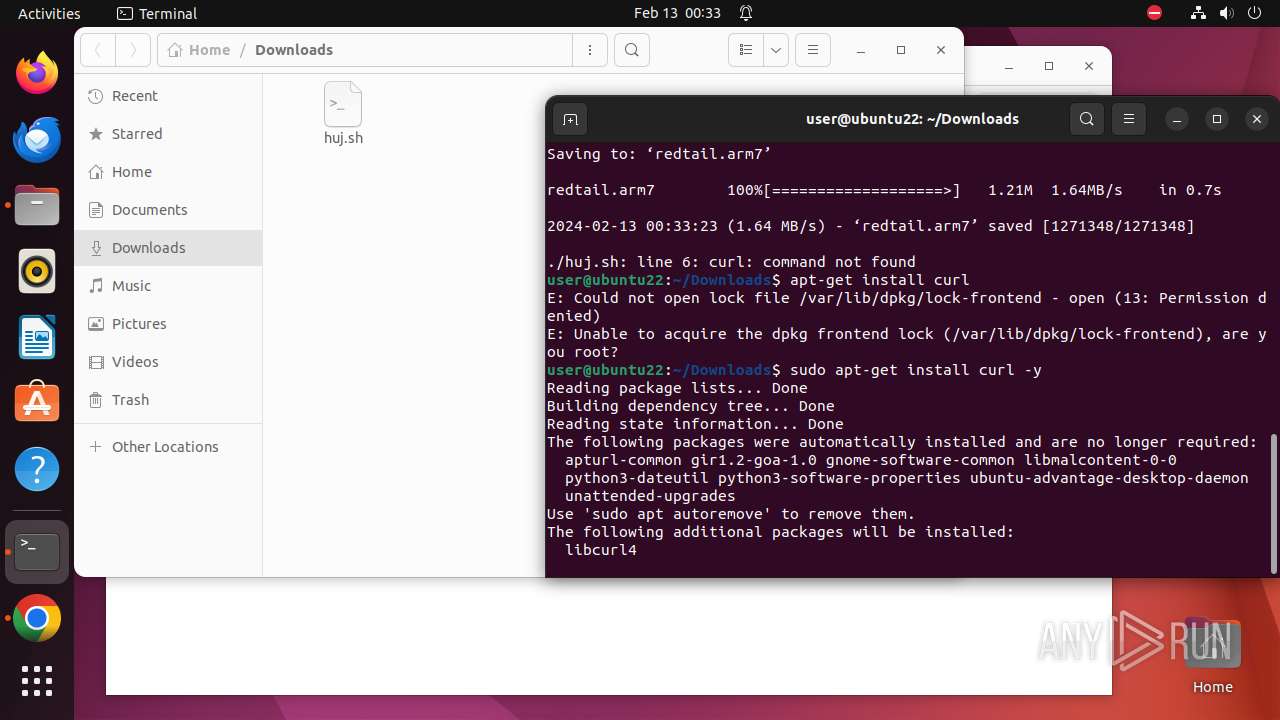1280x720 pixels.
Task: Open Documents in Files sidebar
Action: [168, 210]
